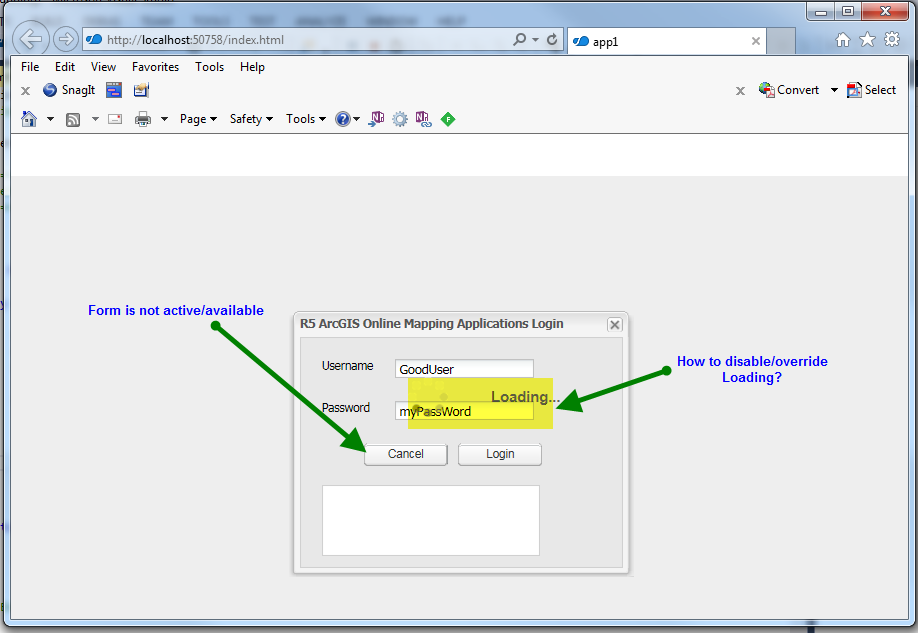This screenshot has width=918, height=633.
Task: Open Home from top-right house icon
Action: point(842,40)
